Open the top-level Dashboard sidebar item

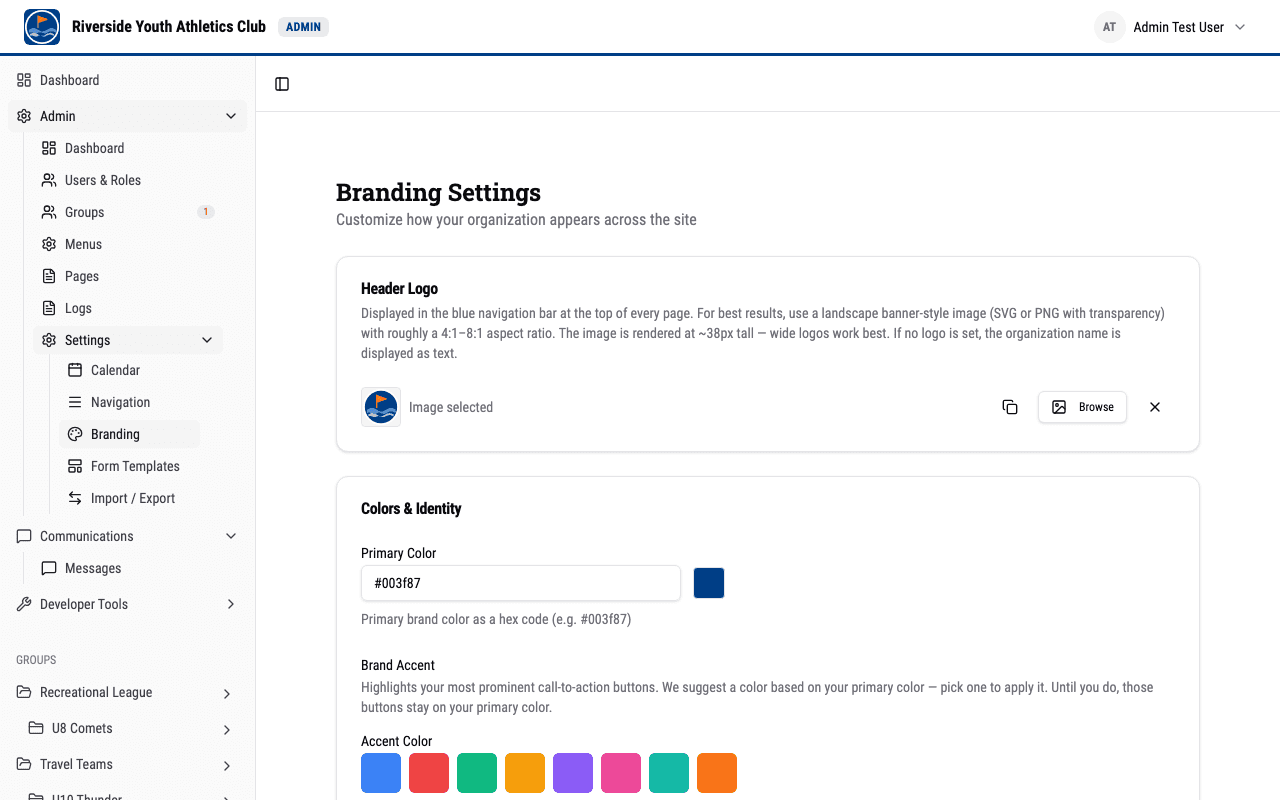coord(128,80)
